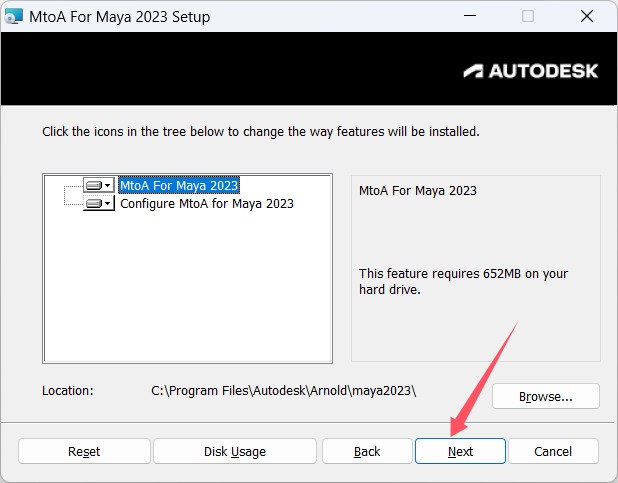Select the Configure MtoA for Maya 2023 label
The image size is (618, 483).
207,204
